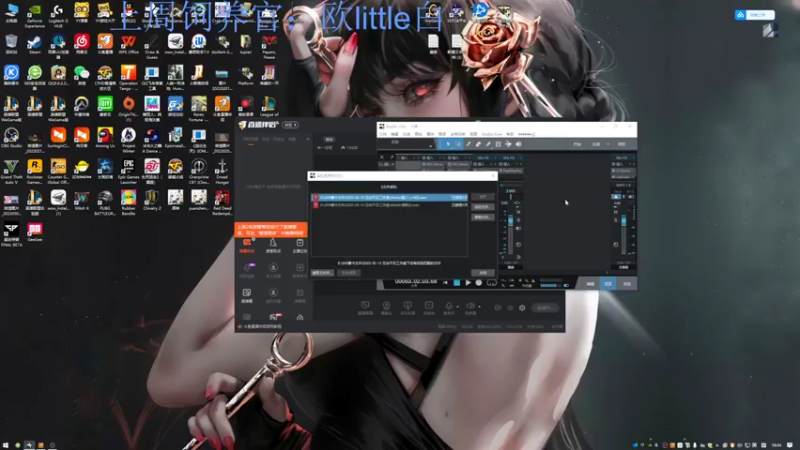Click the orange notification banner in streaming app
This screenshot has width=800, height=450.
(x=271, y=230)
